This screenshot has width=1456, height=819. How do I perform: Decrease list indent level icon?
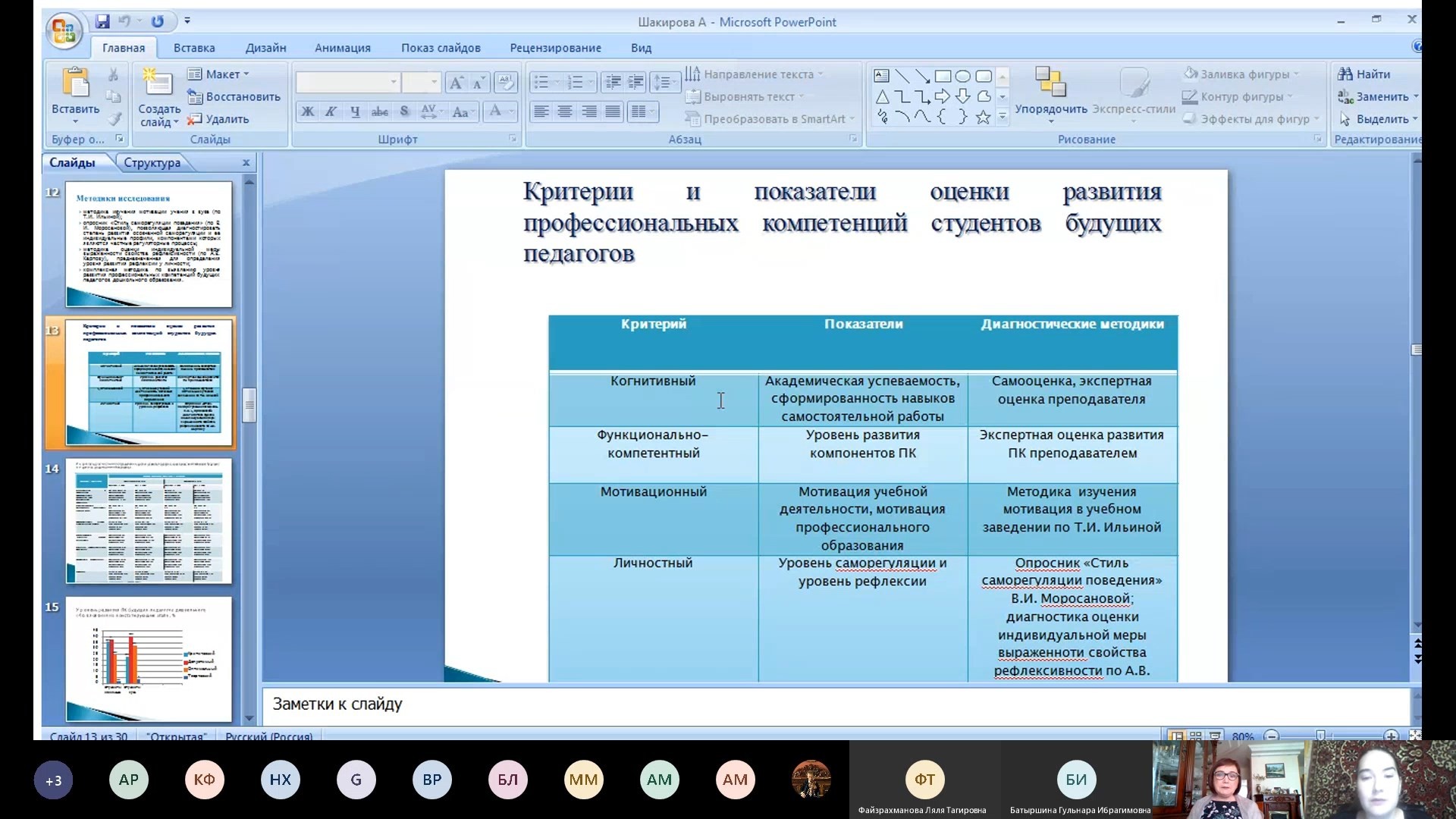tap(613, 82)
